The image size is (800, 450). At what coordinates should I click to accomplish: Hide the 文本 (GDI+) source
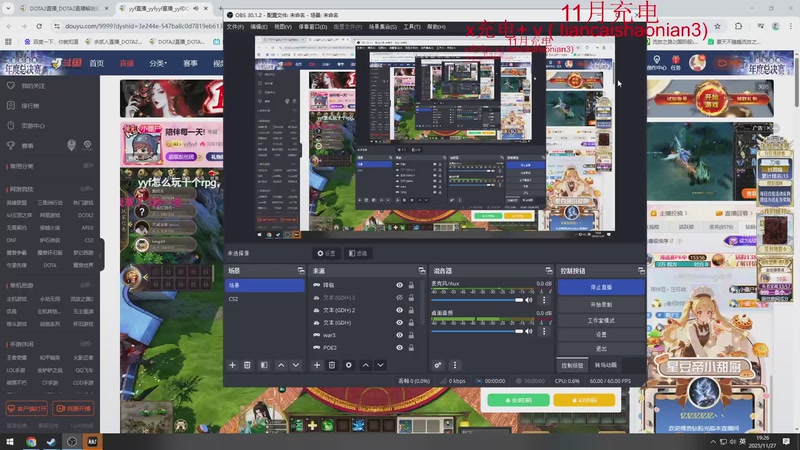point(399,322)
